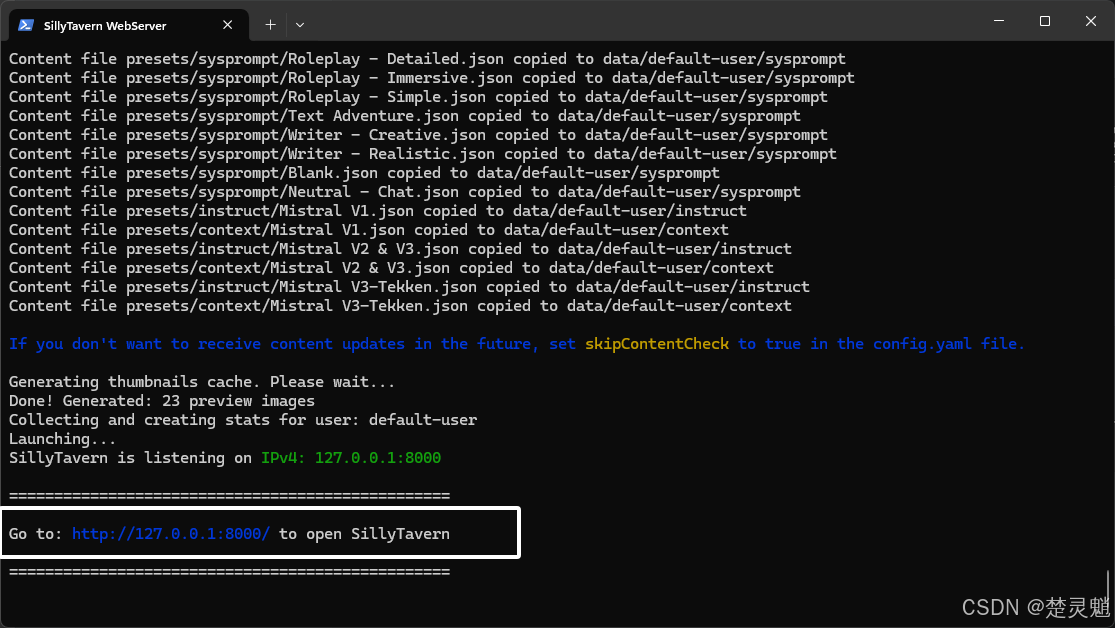Click the line mentioning instruct/Mistral V2 & V3.json
The width and height of the screenshot is (1115, 628).
400,249
